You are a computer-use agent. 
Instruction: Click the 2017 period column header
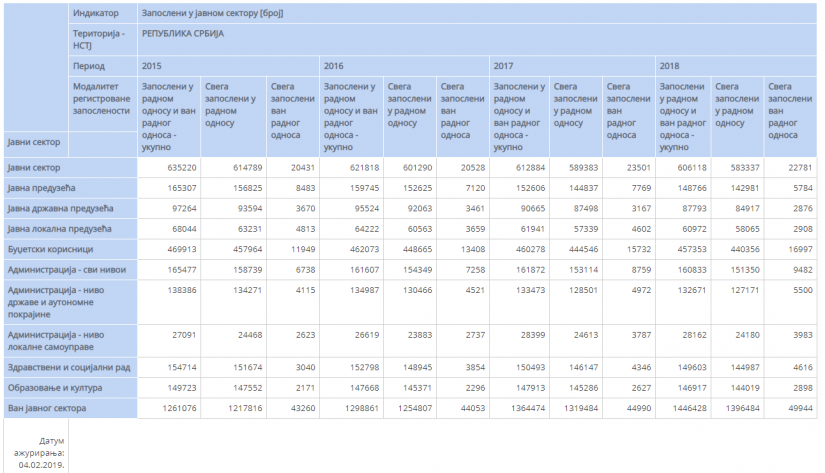coord(503,65)
